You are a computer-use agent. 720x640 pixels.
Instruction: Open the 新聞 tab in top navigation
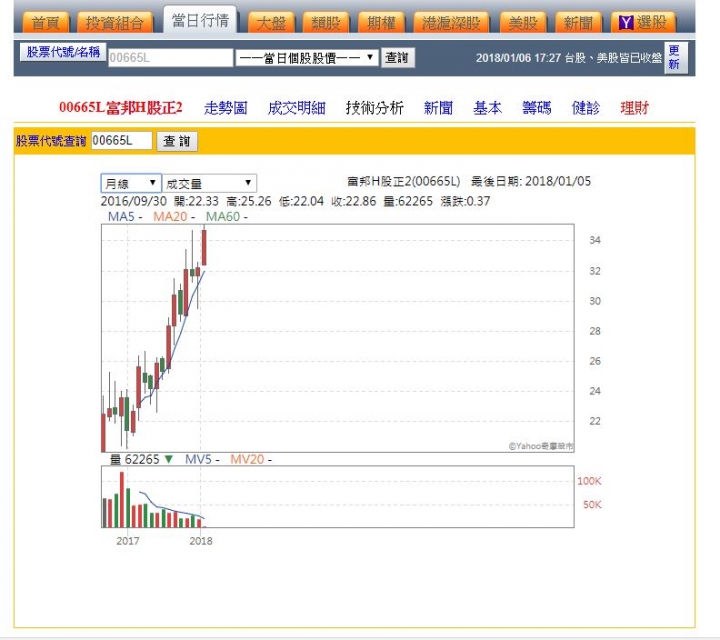[x=578, y=22]
